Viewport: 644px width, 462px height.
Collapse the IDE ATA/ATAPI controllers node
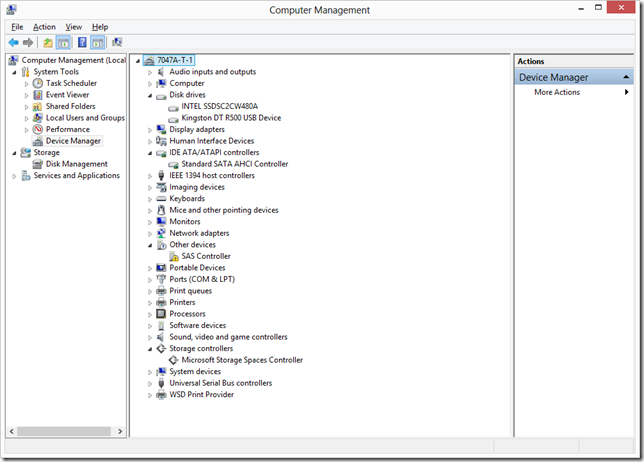[150, 153]
